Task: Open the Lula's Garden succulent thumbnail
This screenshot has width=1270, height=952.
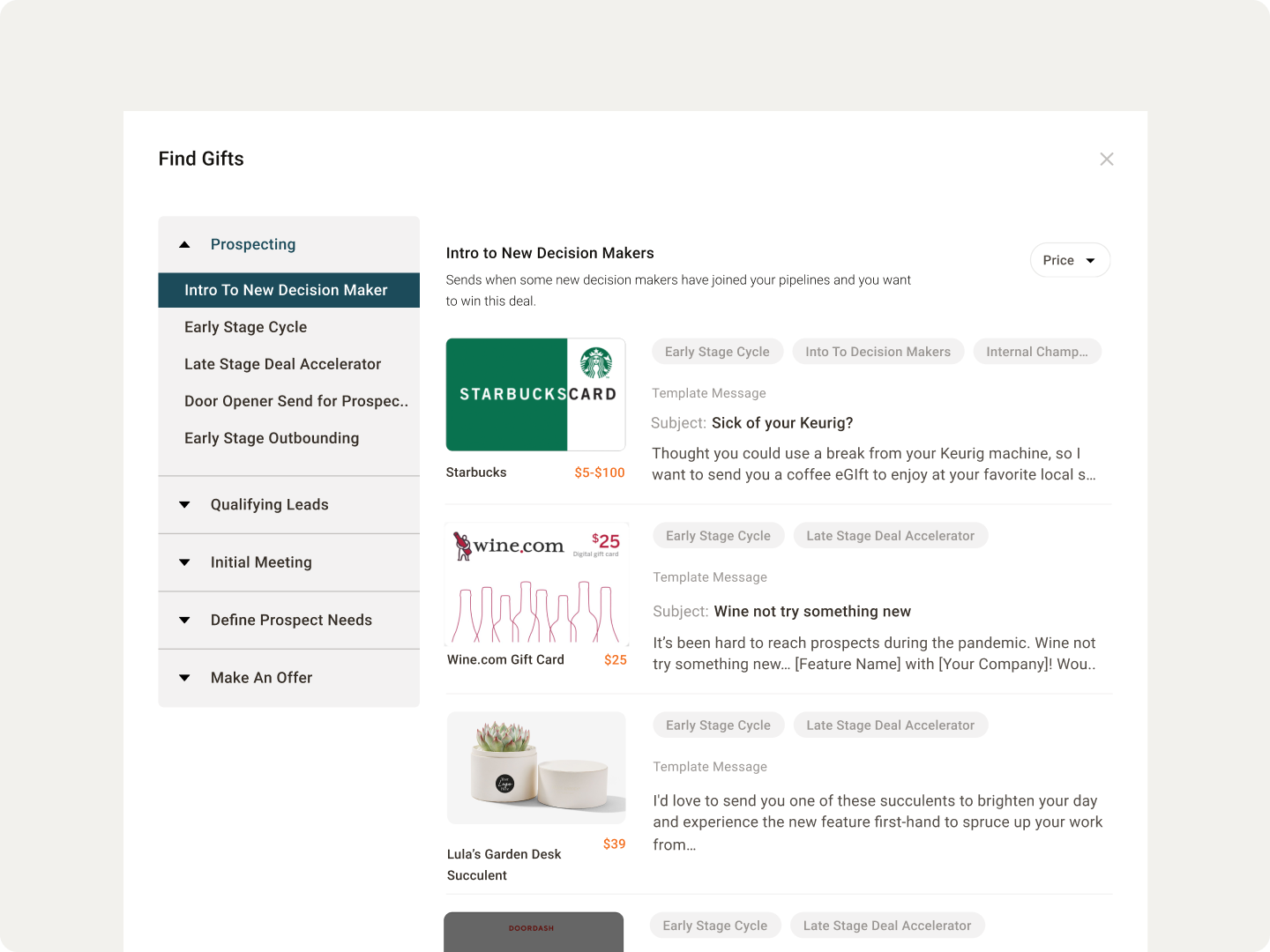Action: 536,768
